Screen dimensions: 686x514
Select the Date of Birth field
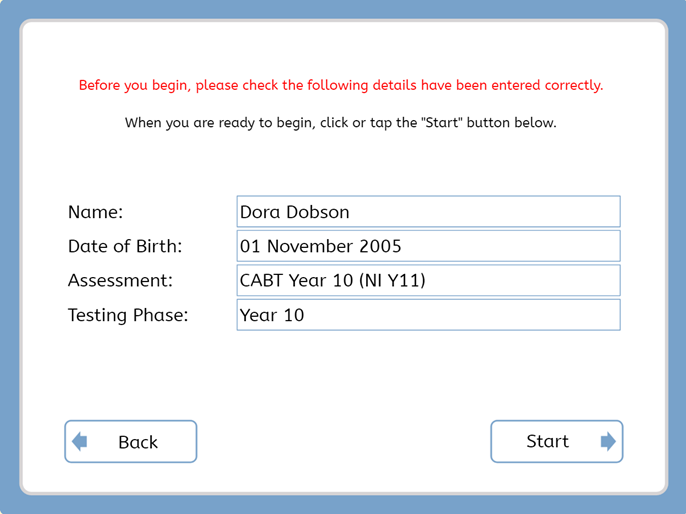click(428, 246)
